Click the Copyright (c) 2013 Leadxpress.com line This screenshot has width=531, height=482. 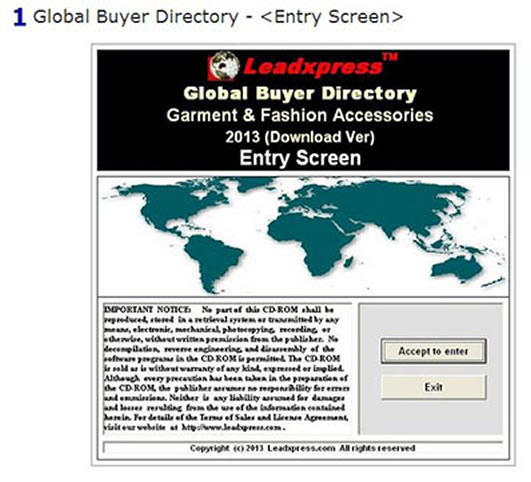tap(302, 448)
